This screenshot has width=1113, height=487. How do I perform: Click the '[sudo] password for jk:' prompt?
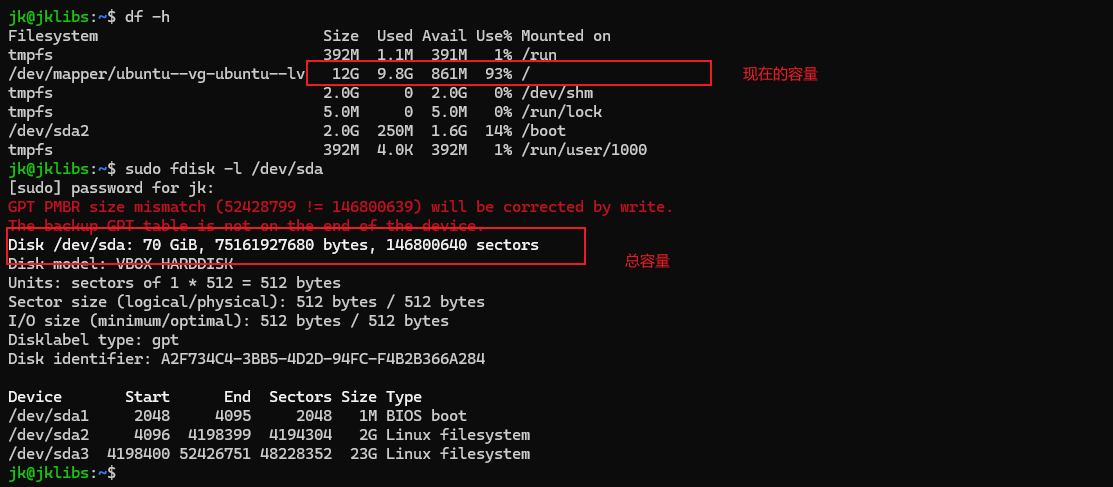click(x=111, y=188)
